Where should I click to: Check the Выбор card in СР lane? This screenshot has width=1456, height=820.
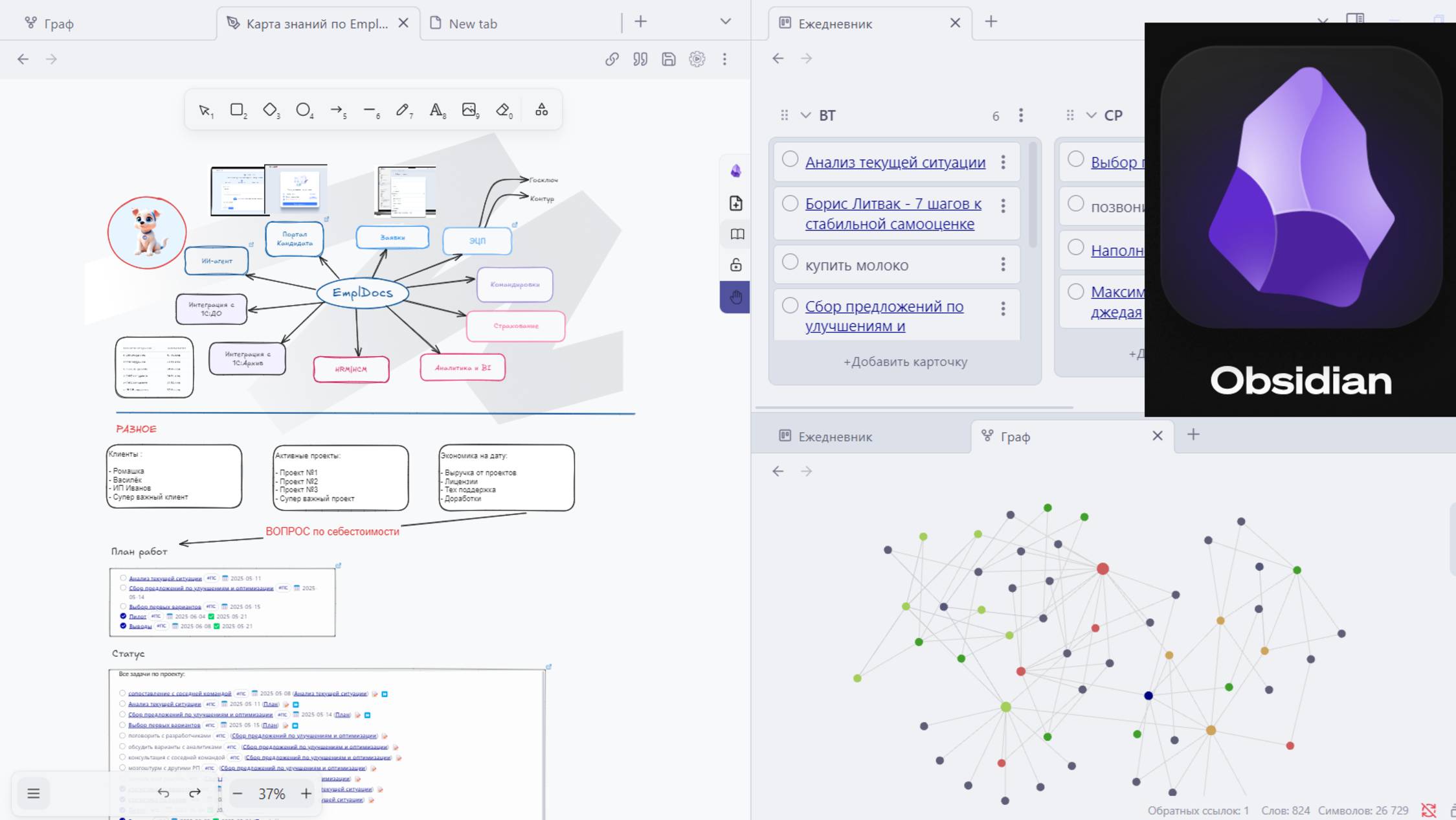[x=1075, y=159]
